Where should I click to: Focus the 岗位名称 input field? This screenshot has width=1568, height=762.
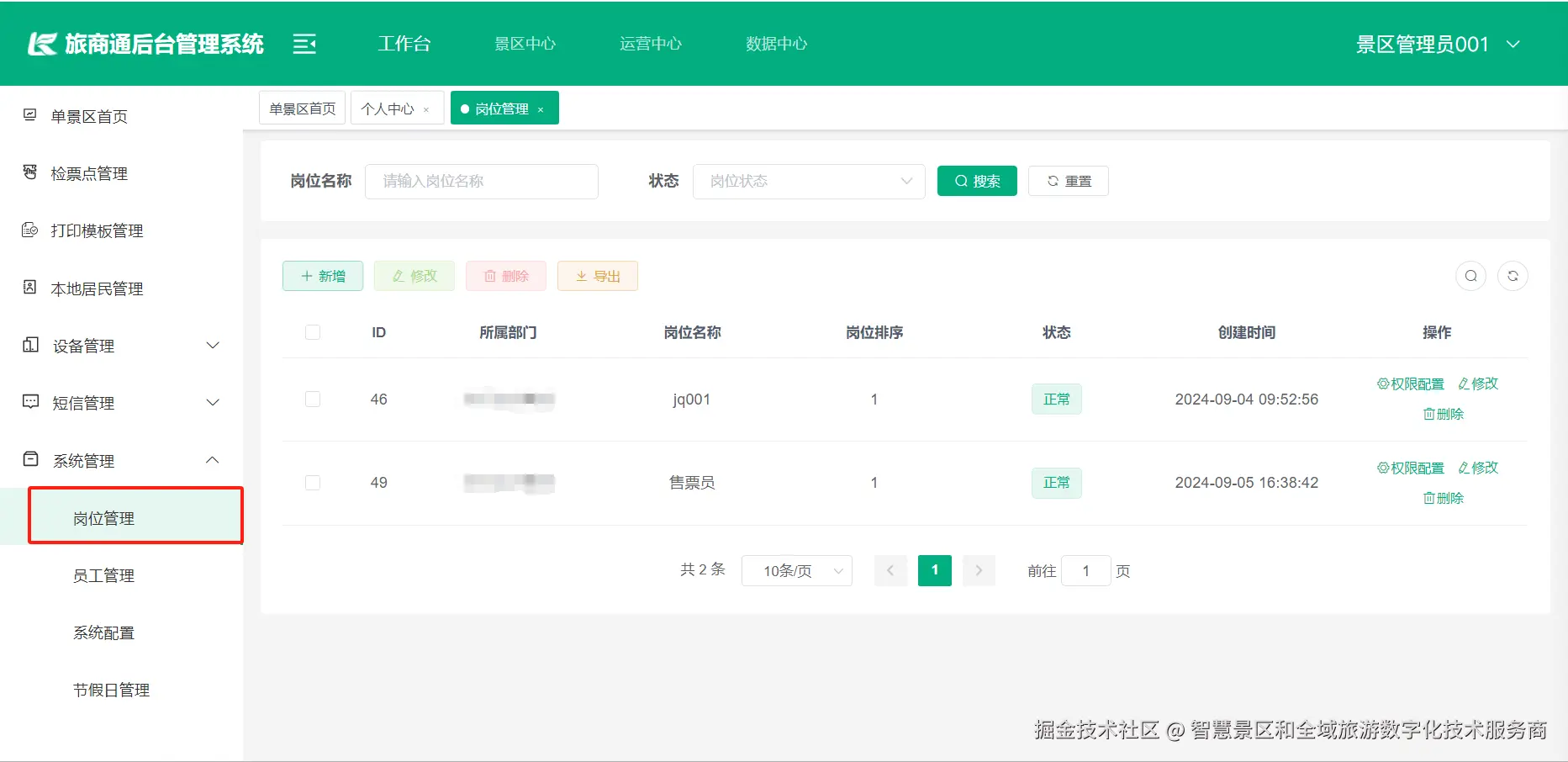(482, 181)
